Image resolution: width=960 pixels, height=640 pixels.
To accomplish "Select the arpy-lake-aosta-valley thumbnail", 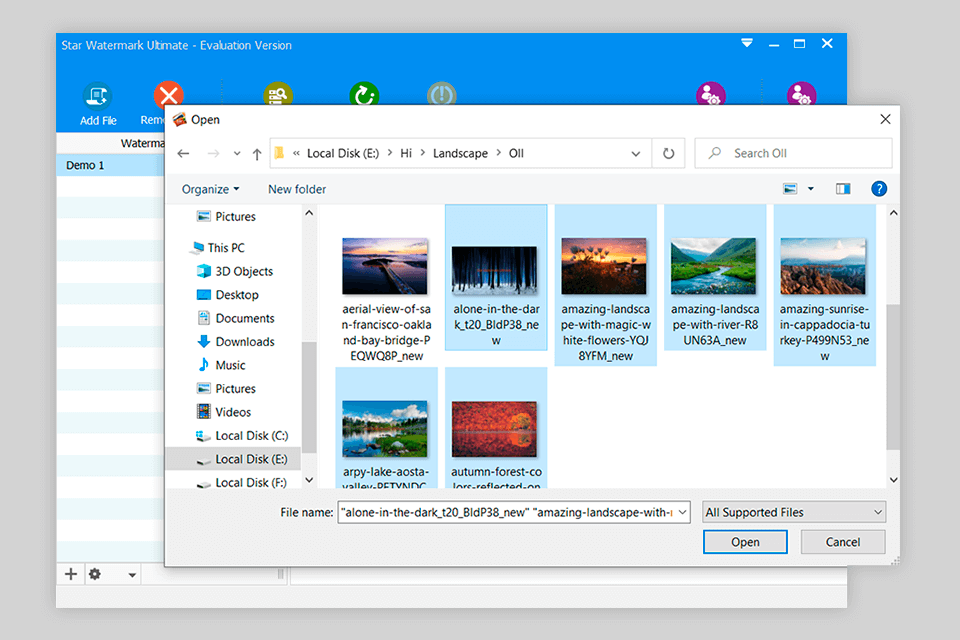I will pyautogui.click(x=386, y=429).
